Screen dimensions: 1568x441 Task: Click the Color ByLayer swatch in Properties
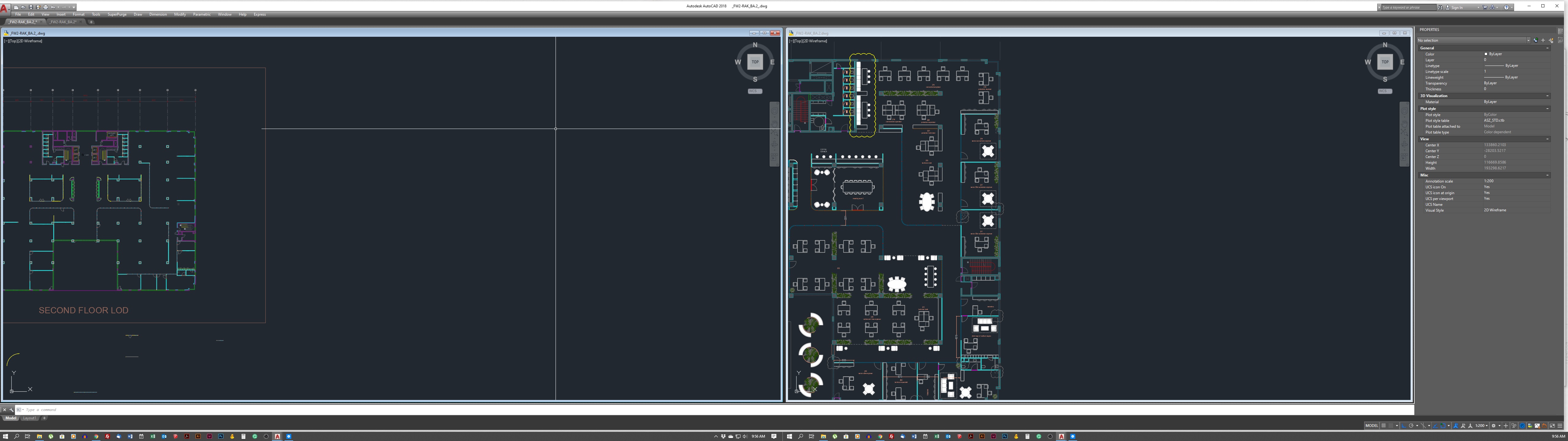1486,54
